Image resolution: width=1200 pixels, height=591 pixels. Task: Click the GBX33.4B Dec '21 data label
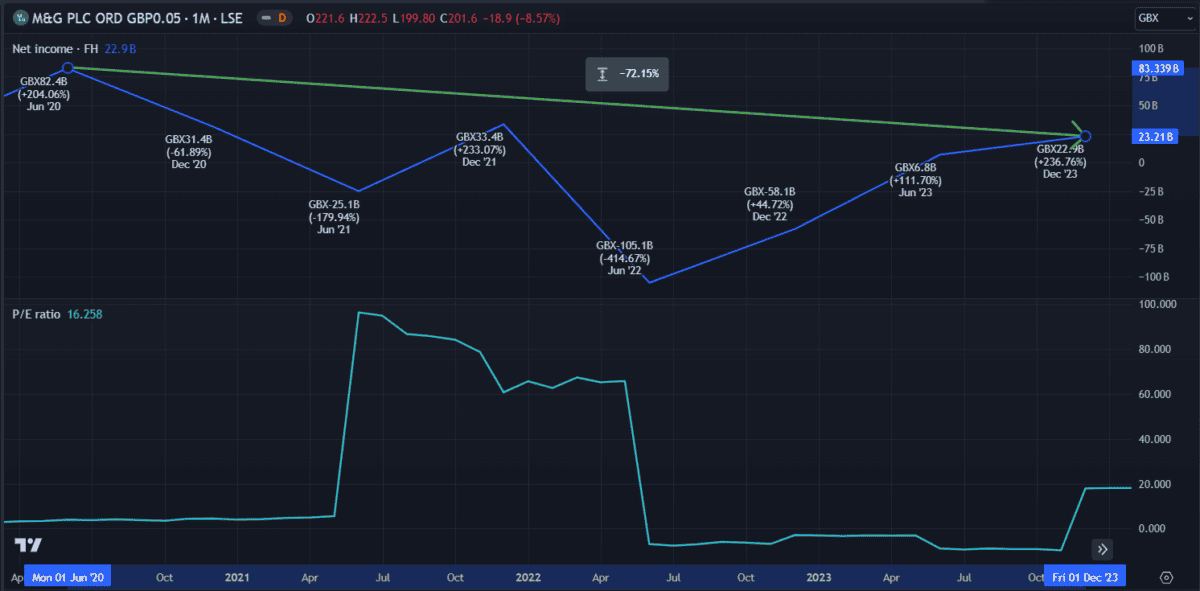[480, 150]
